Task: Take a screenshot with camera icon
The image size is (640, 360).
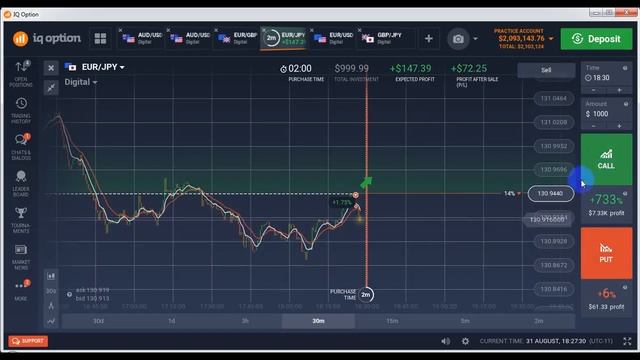Action: pyautogui.click(x=458, y=39)
